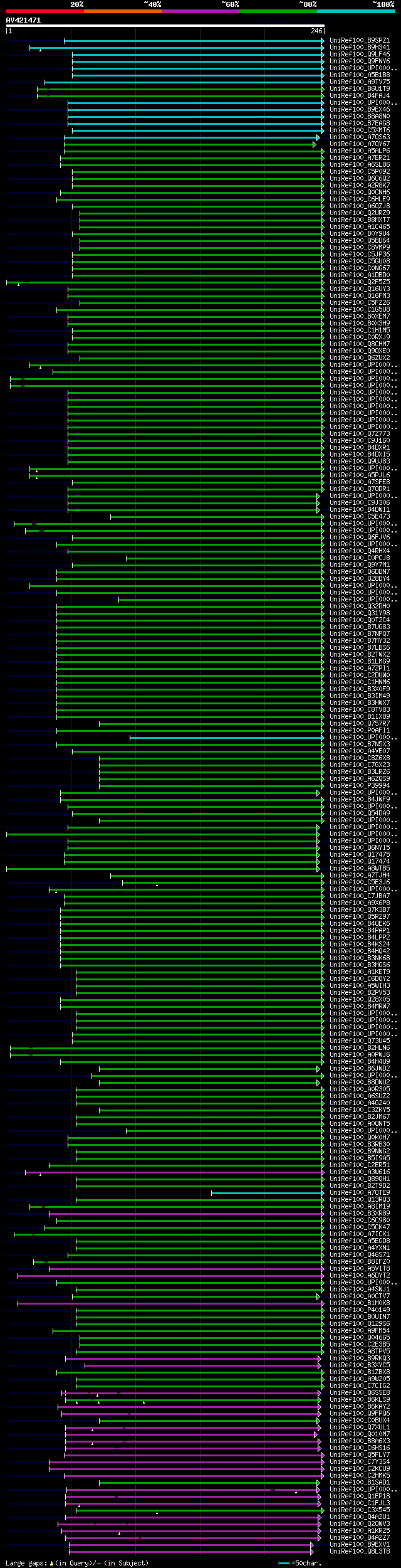401x1568 pixels.
Task: Click label UniRef100_C2HMK5
Action: tap(360, 1476)
